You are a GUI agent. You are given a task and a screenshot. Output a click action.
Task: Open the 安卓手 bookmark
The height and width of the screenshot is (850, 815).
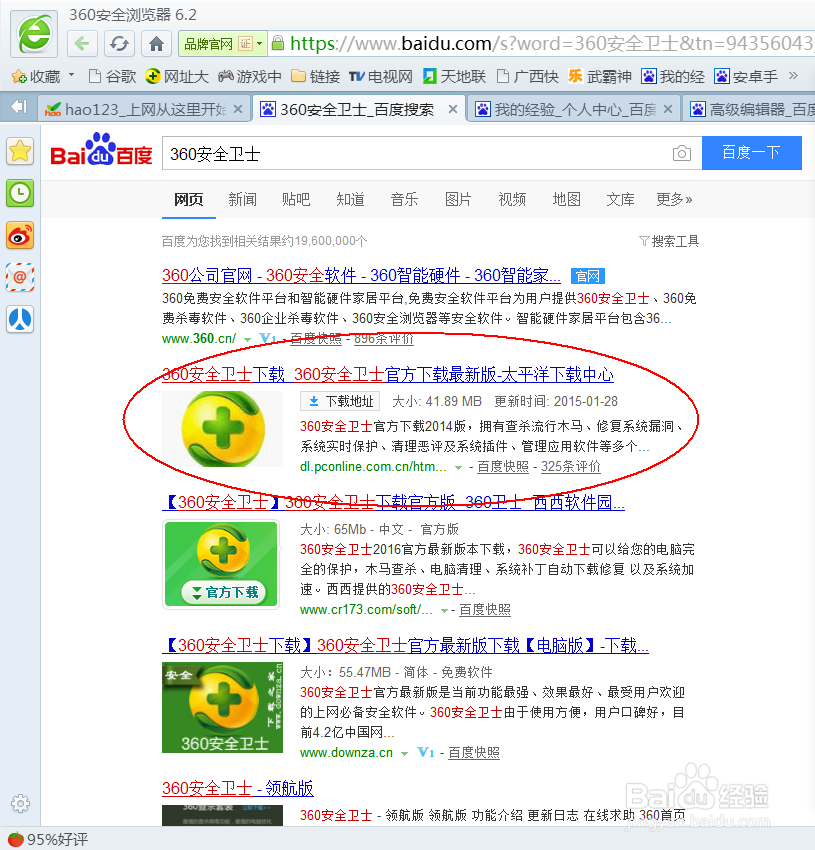746,76
